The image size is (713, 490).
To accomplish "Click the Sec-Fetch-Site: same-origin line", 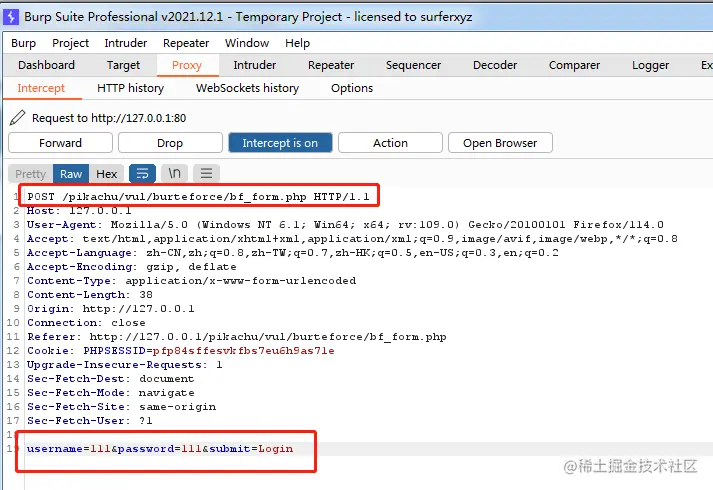I will click(x=121, y=407).
